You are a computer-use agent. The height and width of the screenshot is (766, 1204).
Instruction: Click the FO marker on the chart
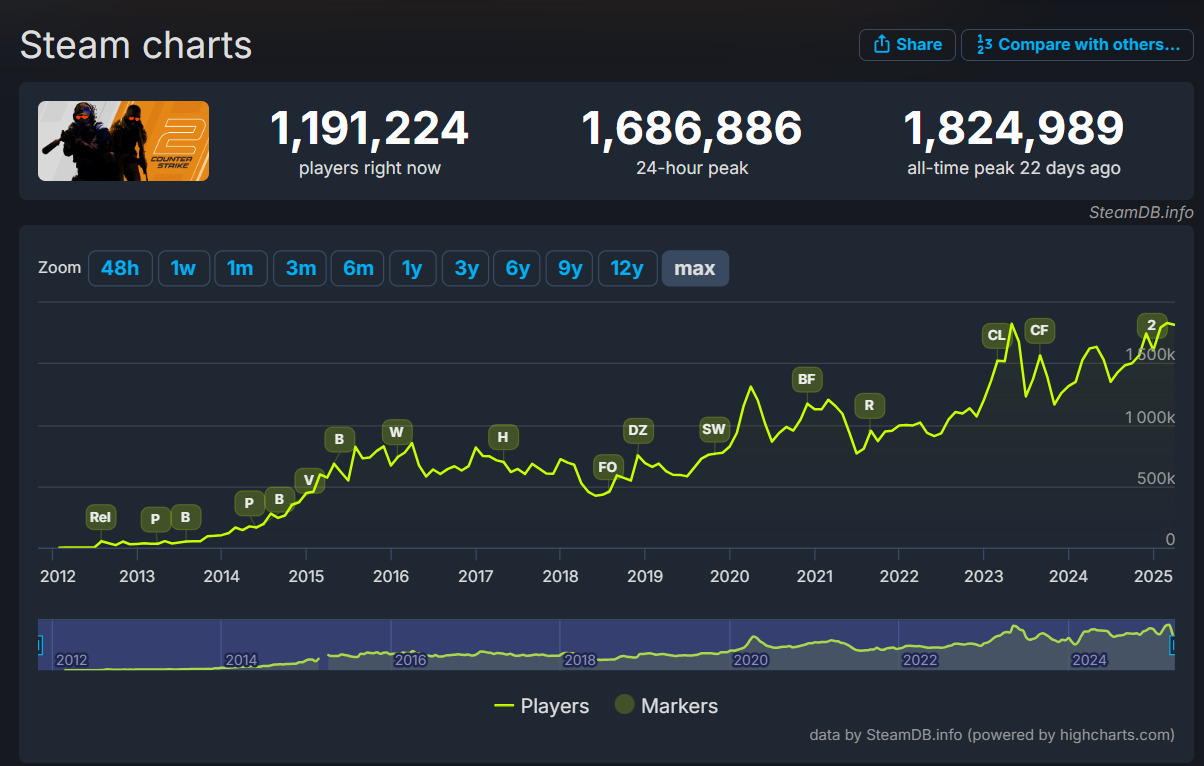tap(607, 467)
